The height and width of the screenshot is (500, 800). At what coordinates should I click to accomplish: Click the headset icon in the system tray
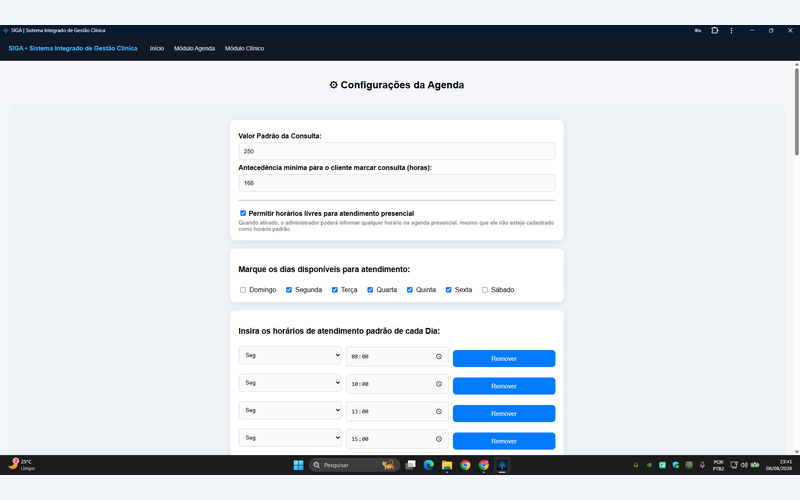pos(636,465)
